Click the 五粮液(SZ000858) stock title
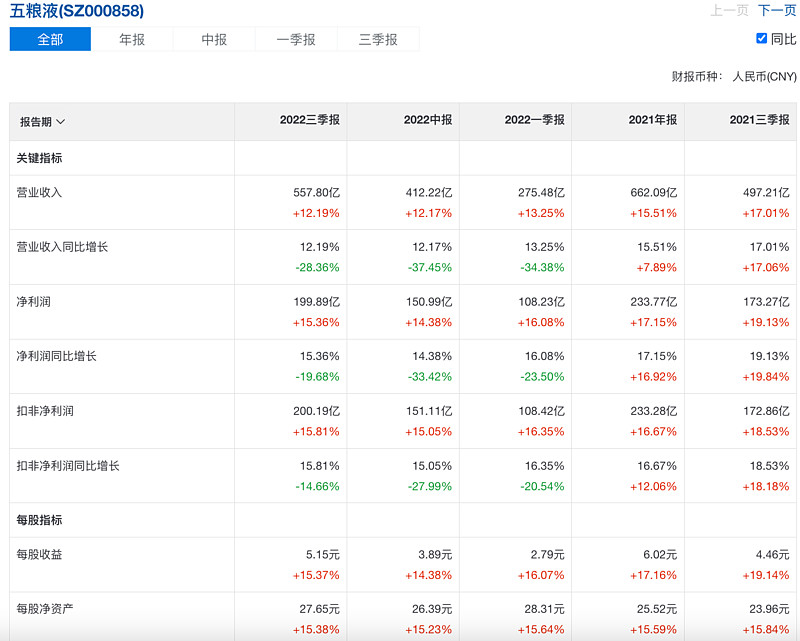The width and height of the screenshot is (800, 641). tap(77, 11)
